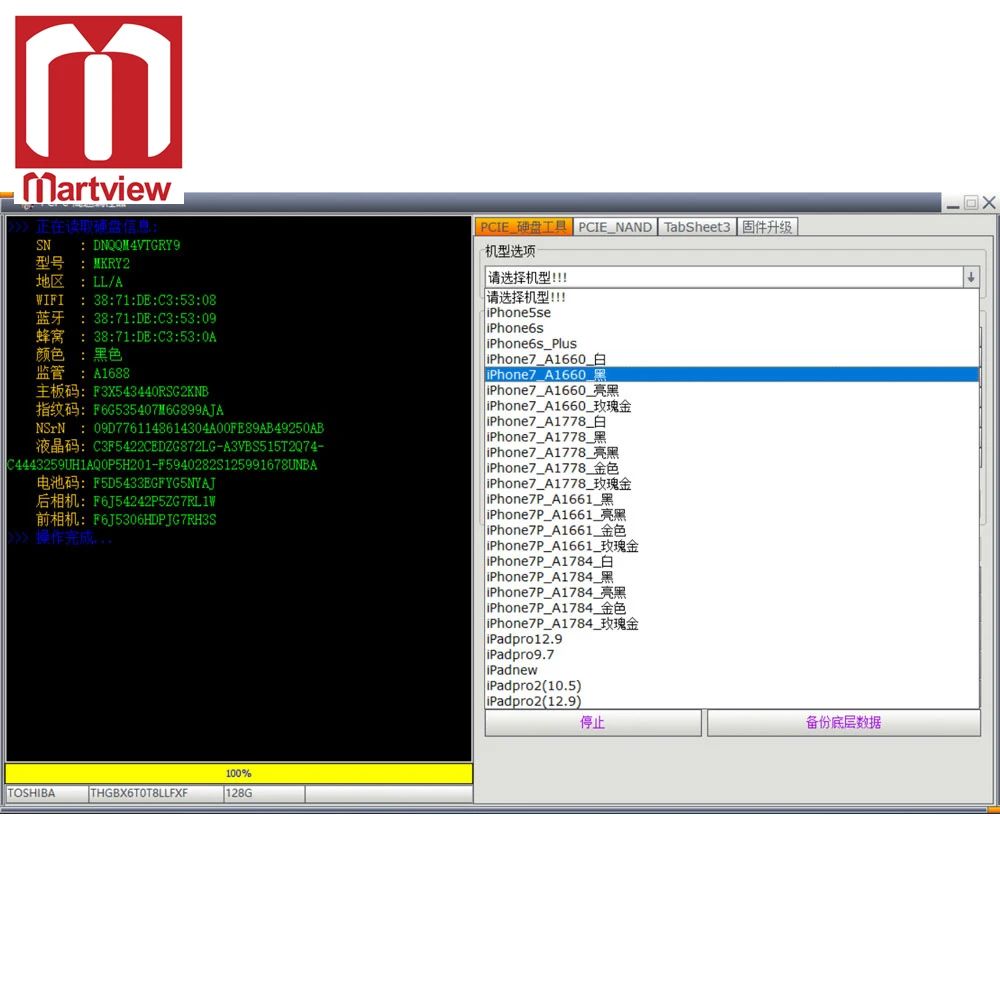The width and height of the screenshot is (1000, 1000).
Task: Choose iPhone7_A1778_金色 model
Action: click(x=732, y=468)
